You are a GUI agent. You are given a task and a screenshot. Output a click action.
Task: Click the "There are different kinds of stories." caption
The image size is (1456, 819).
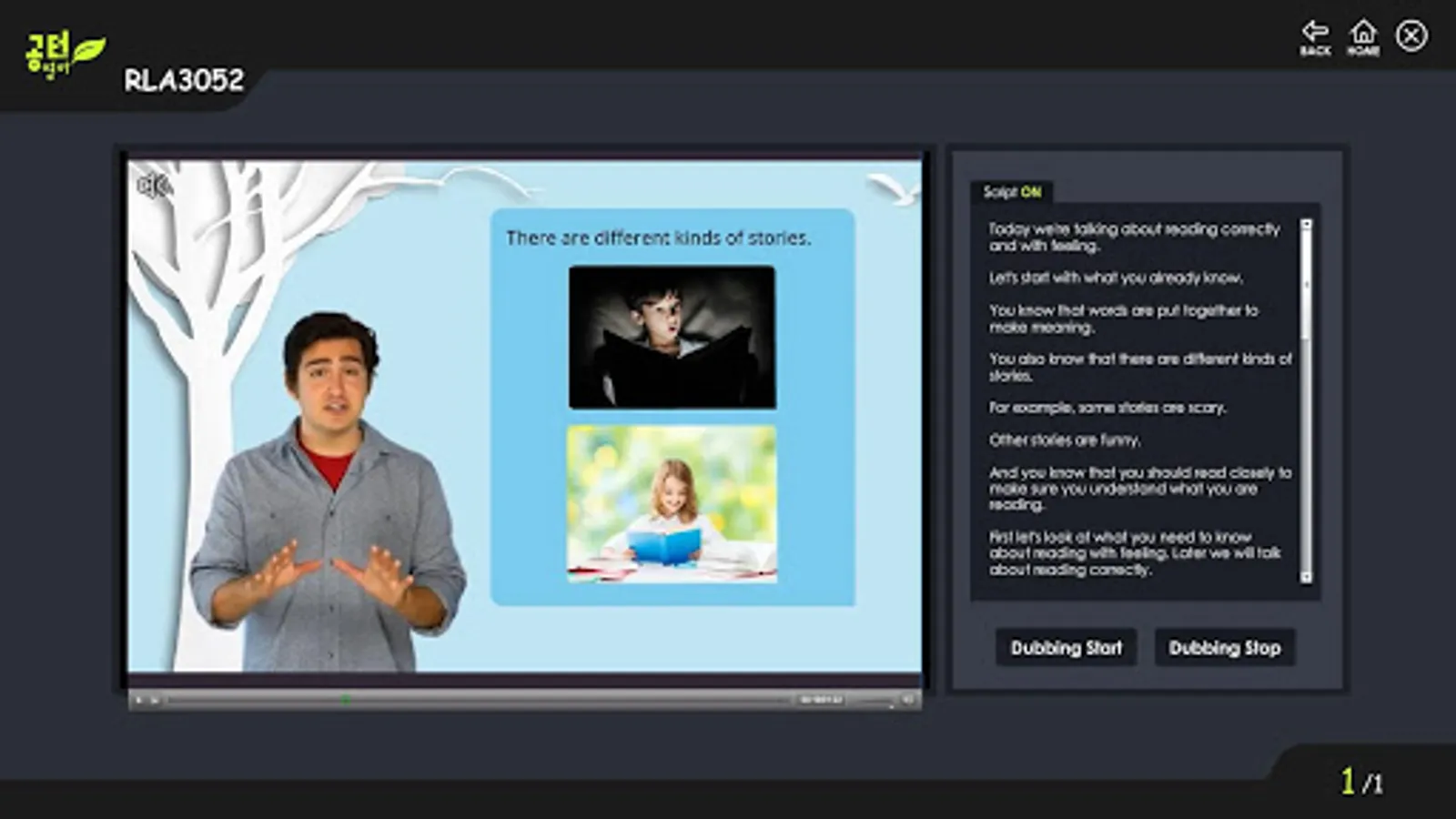[x=658, y=238]
